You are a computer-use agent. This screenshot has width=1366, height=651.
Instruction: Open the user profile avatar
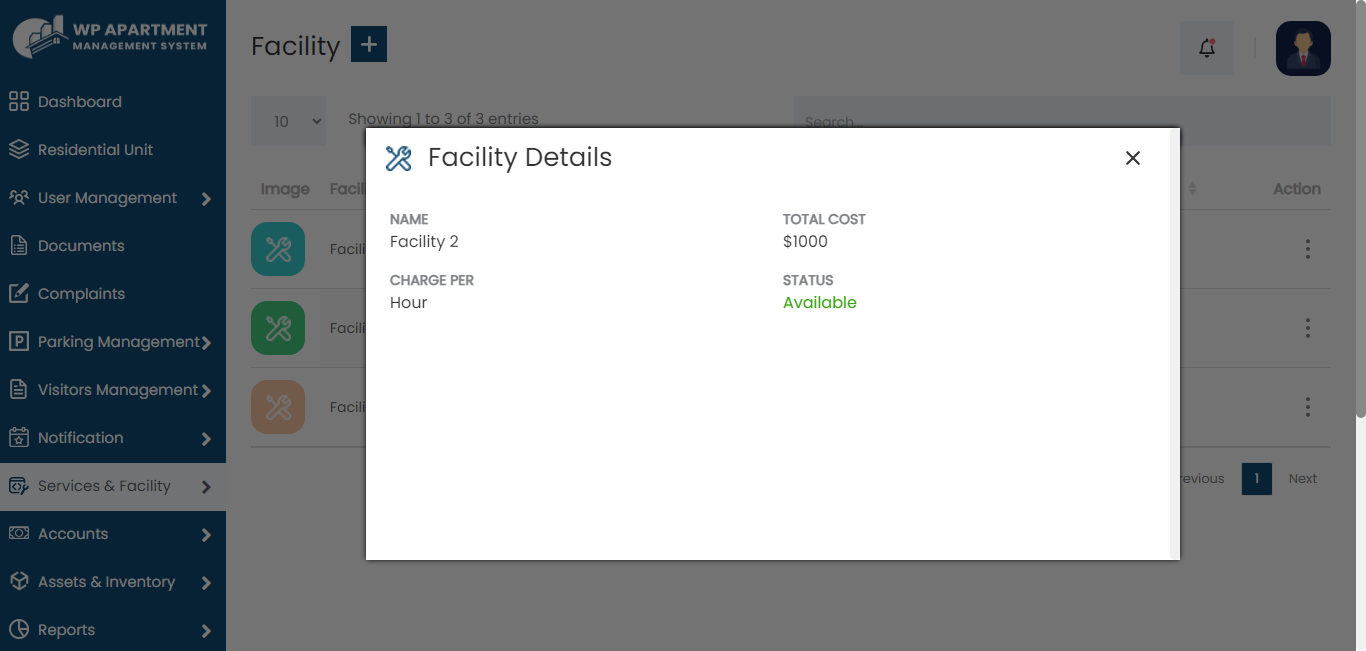click(1303, 48)
